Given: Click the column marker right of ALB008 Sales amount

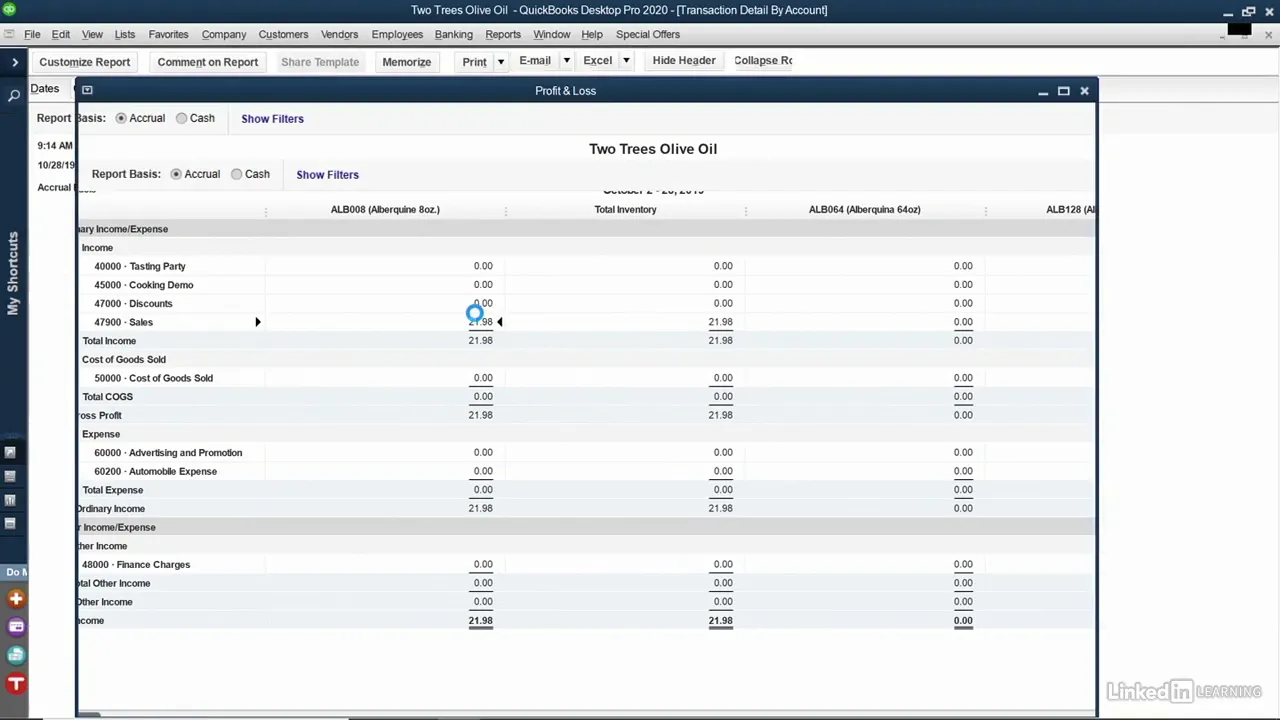Looking at the screenshot, I should click(x=499, y=322).
